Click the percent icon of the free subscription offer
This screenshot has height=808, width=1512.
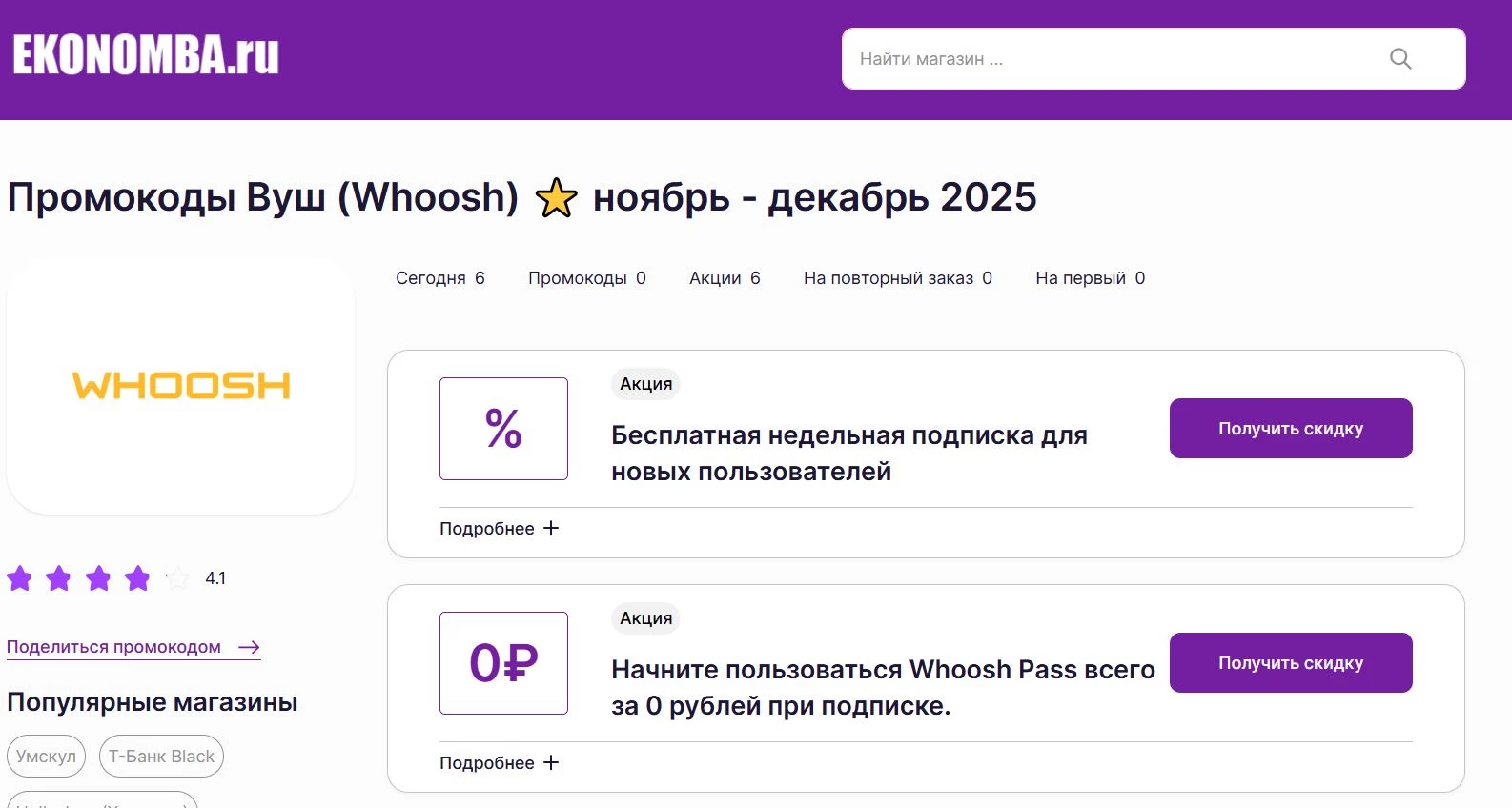click(x=503, y=429)
